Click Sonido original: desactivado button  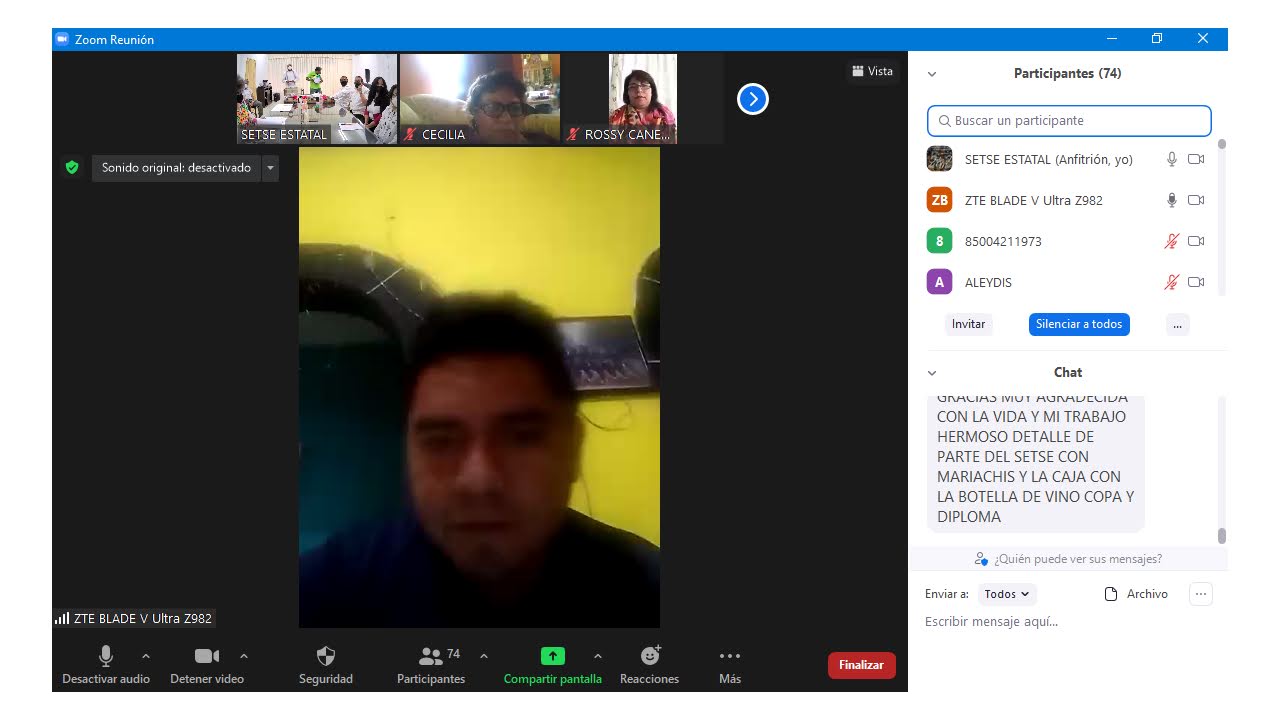pos(177,168)
